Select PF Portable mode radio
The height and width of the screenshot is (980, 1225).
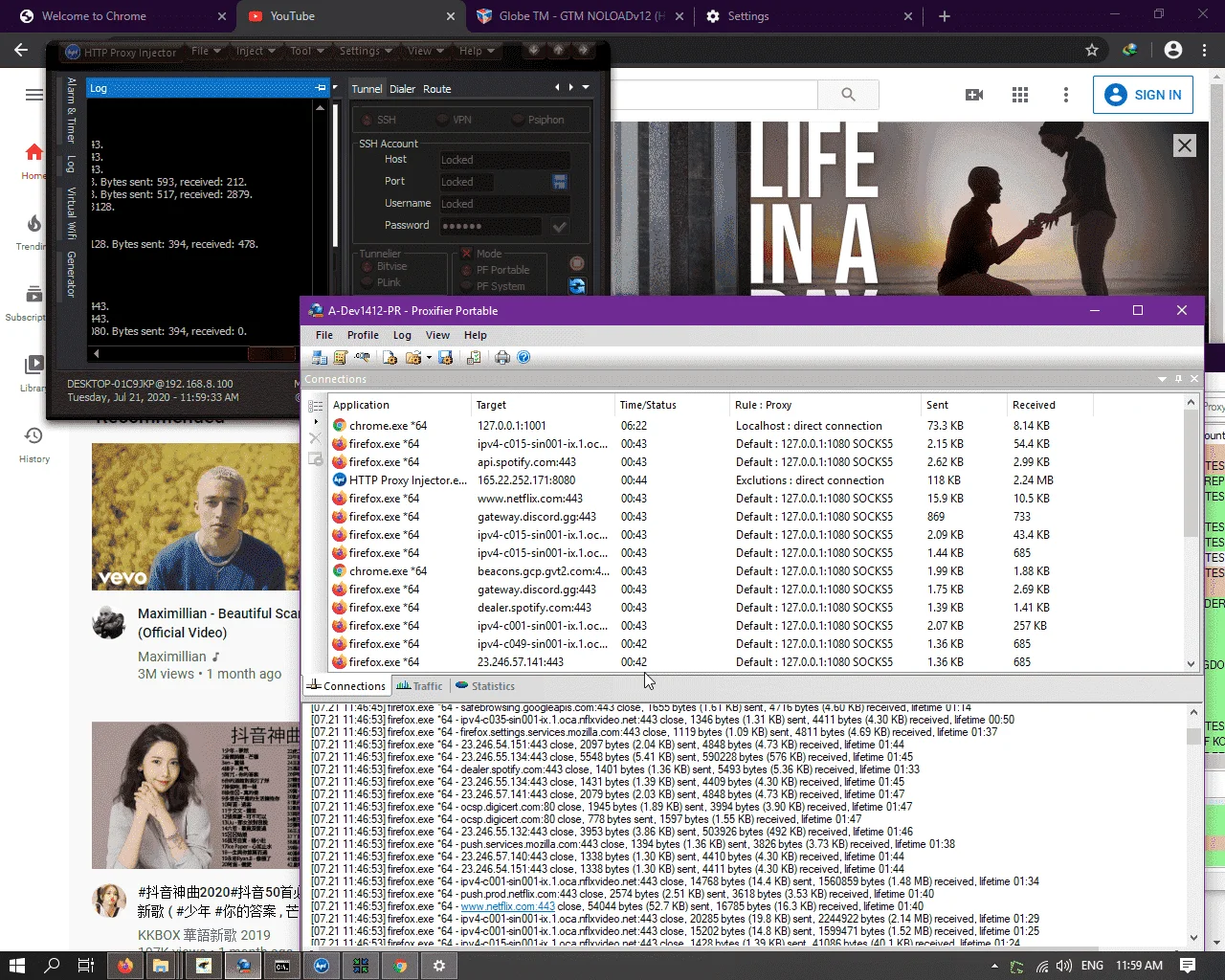coord(495,270)
